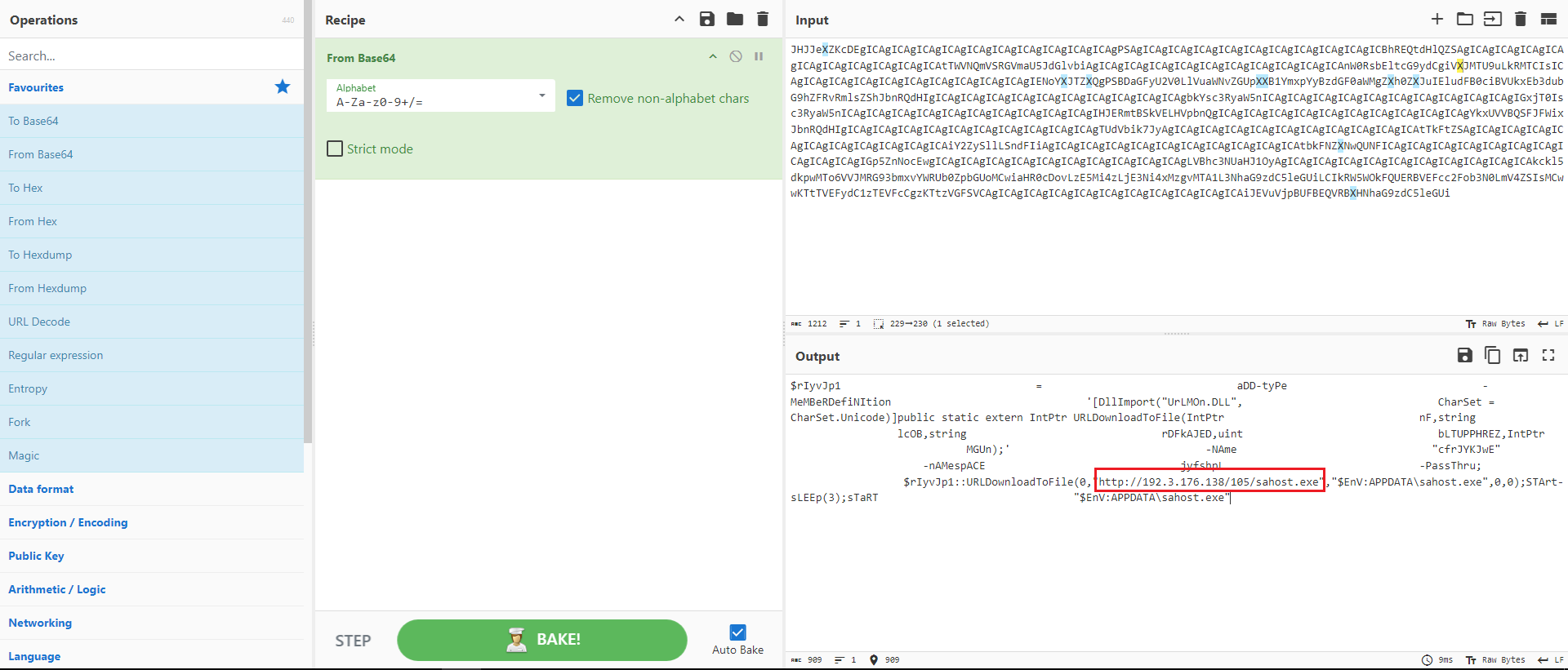Toggle Remove non-alphabet chars checkbox

pyautogui.click(x=575, y=98)
